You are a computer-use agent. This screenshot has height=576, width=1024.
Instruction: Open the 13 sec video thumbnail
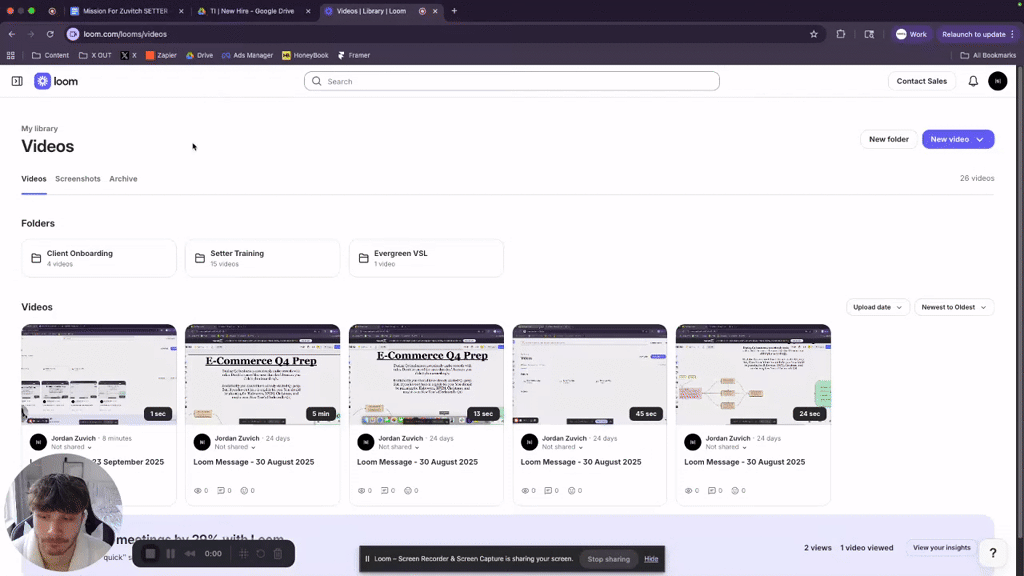[x=426, y=375]
